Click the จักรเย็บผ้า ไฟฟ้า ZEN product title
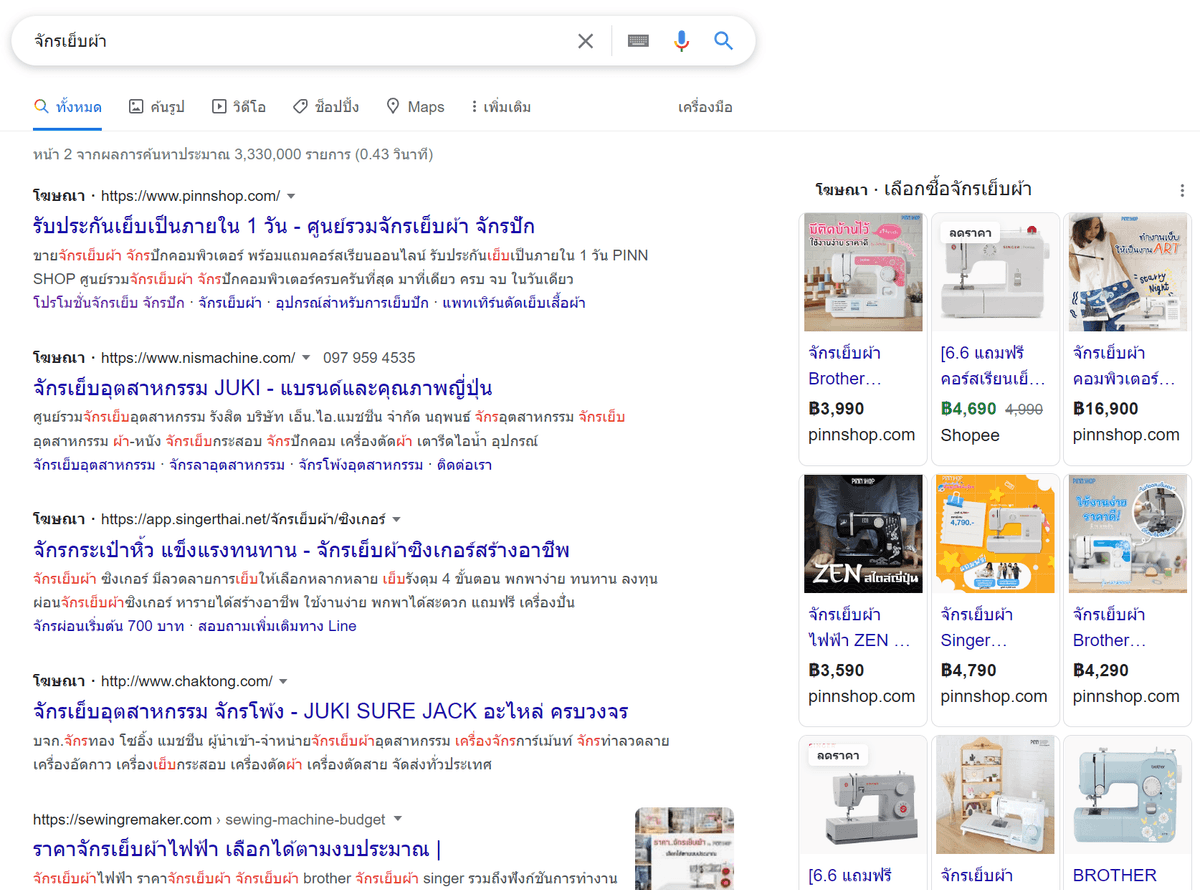Image resolution: width=1200 pixels, height=890 pixels. pos(860,628)
